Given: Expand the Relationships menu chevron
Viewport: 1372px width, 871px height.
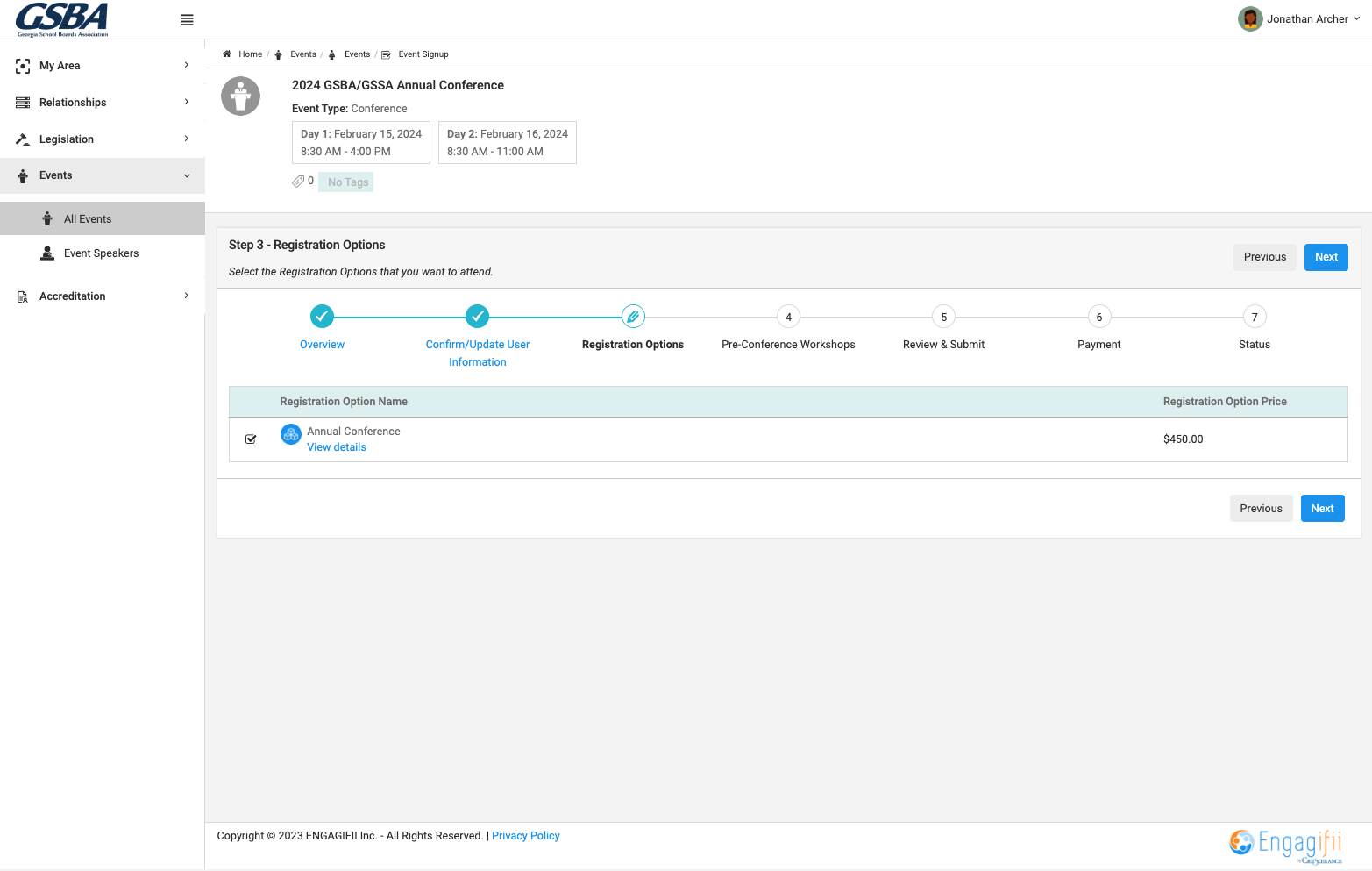Looking at the screenshot, I should click(x=187, y=102).
